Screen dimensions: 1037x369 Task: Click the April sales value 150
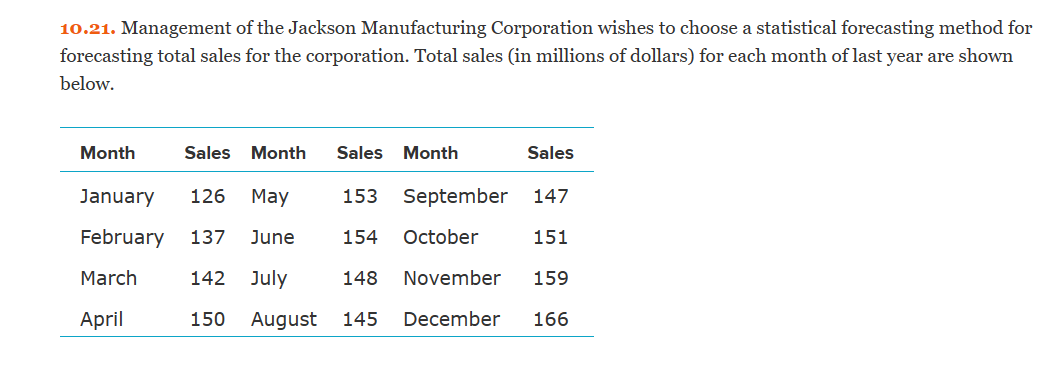[x=208, y=319]
